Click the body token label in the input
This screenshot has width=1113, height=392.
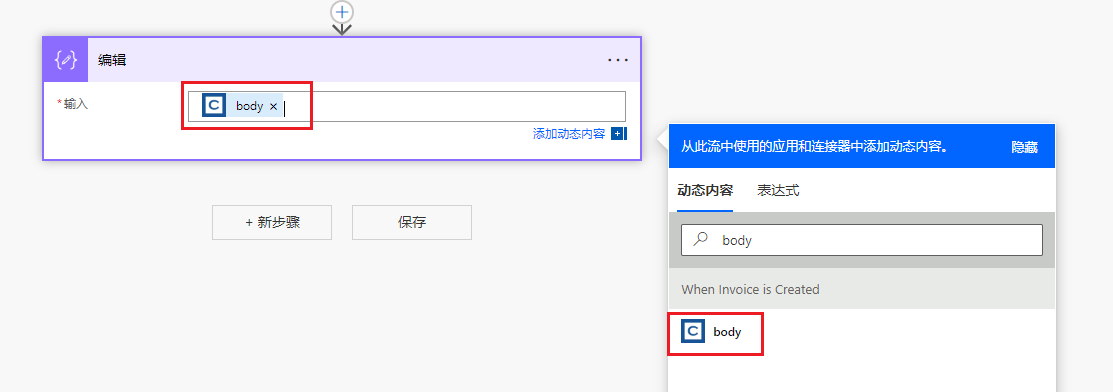250,106
